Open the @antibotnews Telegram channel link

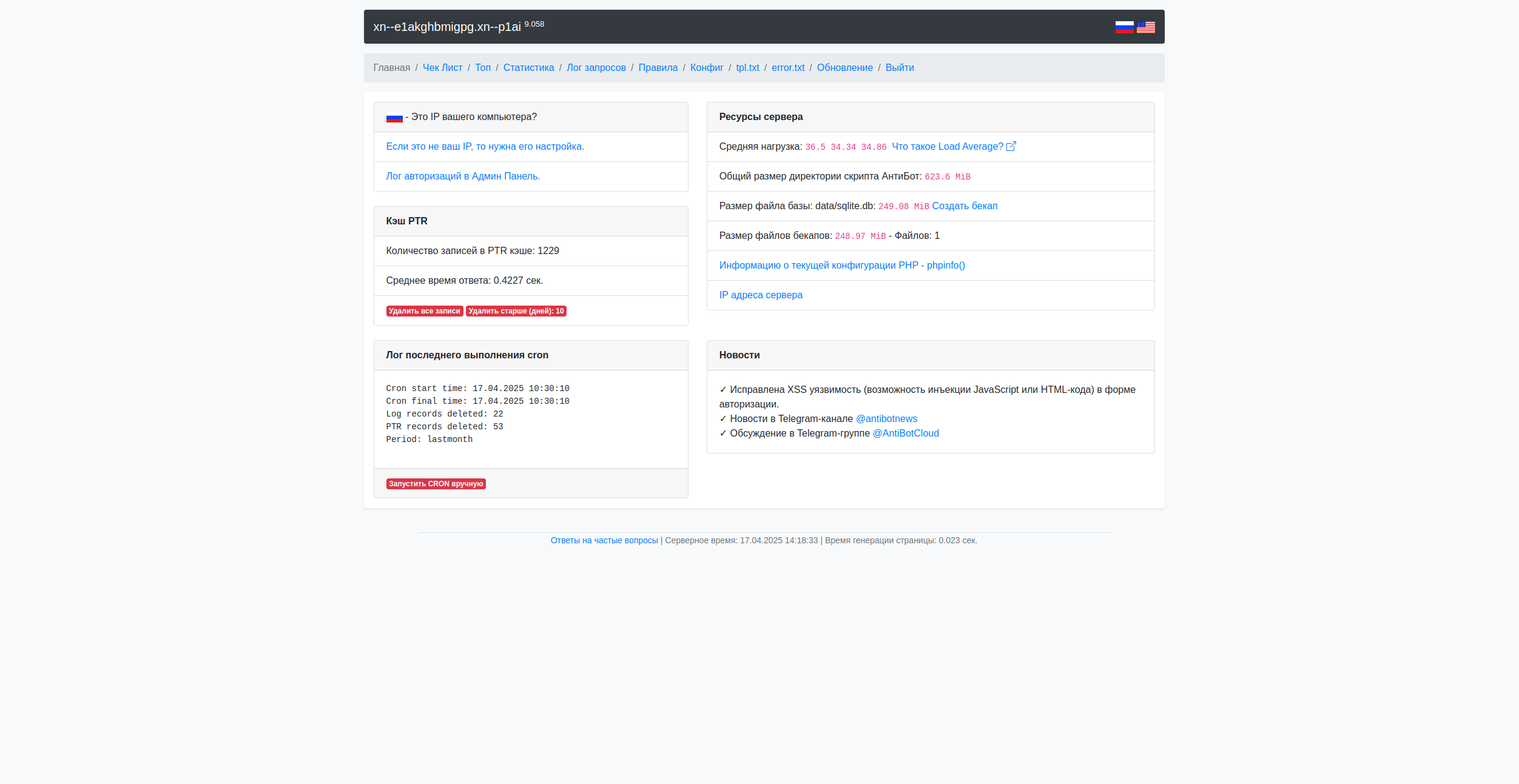pyautogui.click(x=886, y=419)
